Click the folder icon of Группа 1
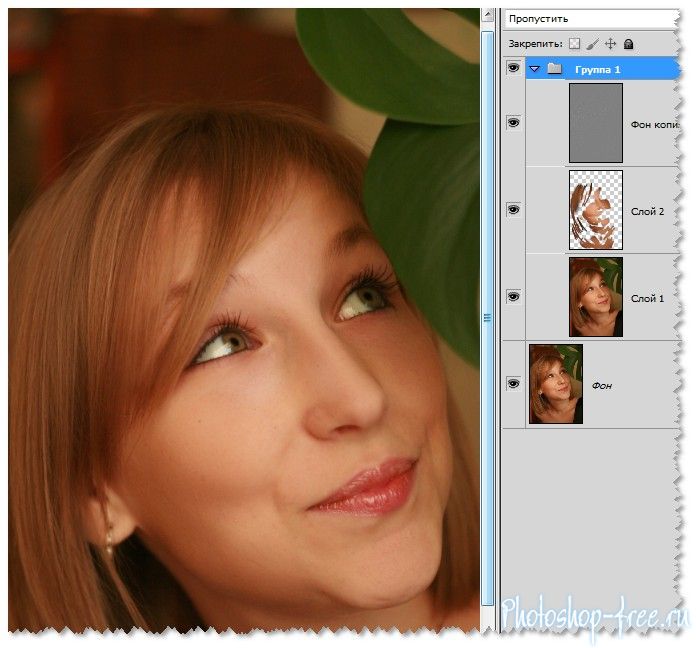Image resolution: width=696 pixels, height=648 pixels. 554,69
